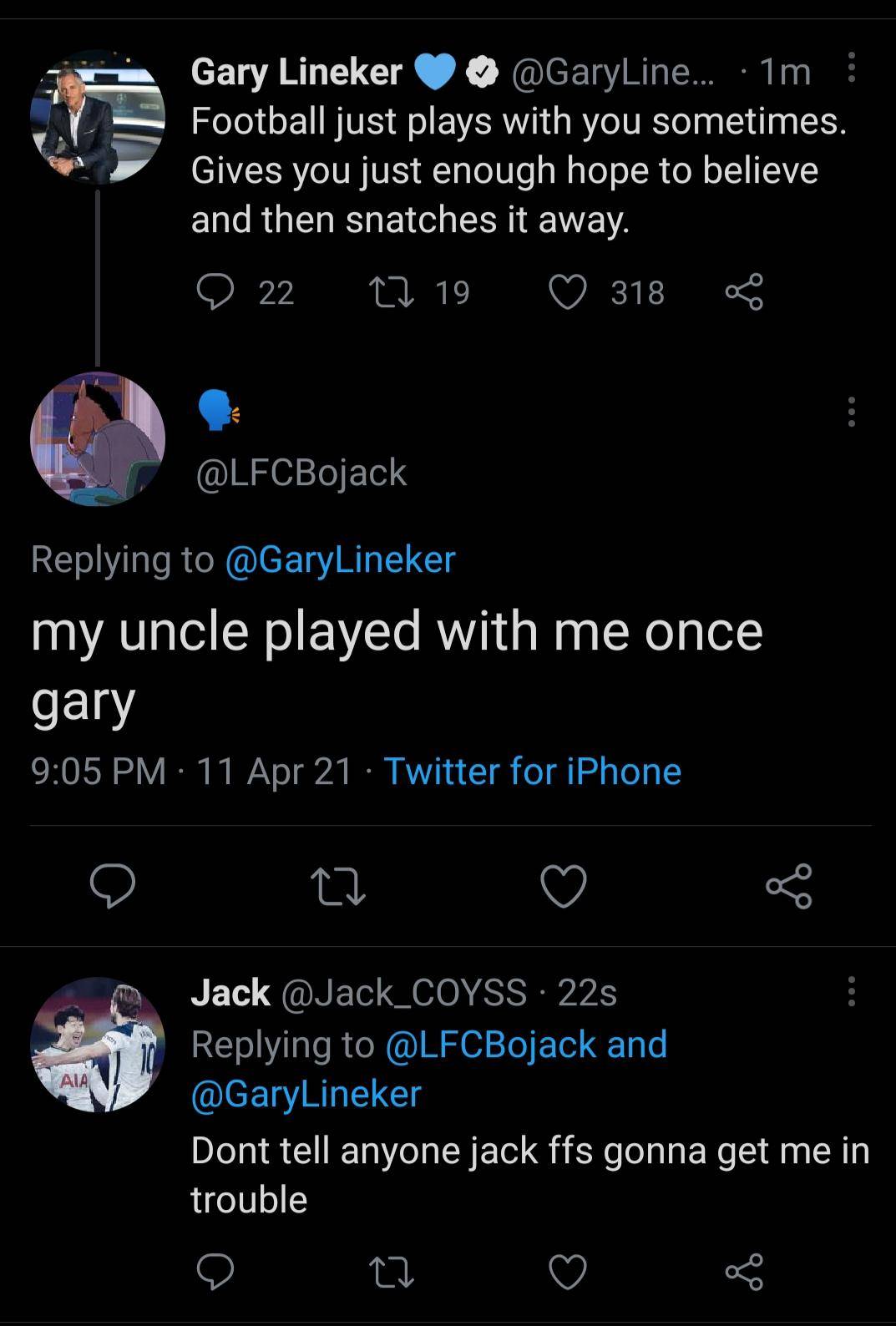The image size is (896, 1326).
Task: Share Gary Lineker's tweet
Action: coord(742,291)
